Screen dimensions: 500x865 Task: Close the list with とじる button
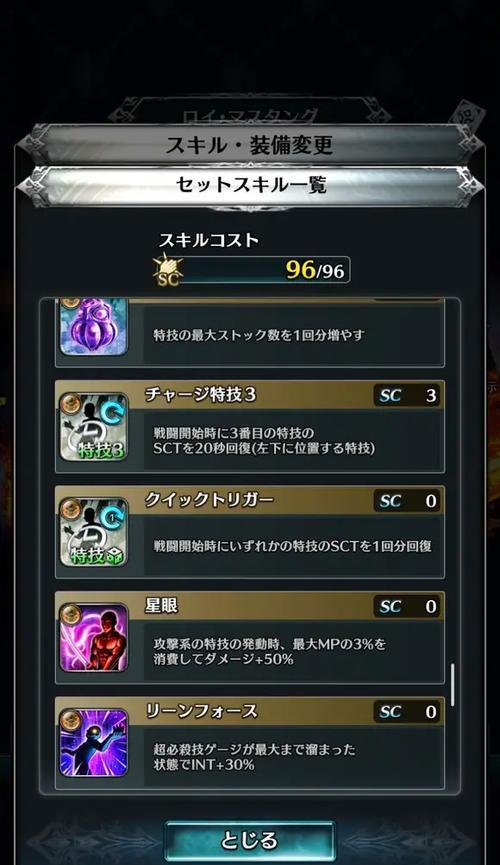click(249, 841)
